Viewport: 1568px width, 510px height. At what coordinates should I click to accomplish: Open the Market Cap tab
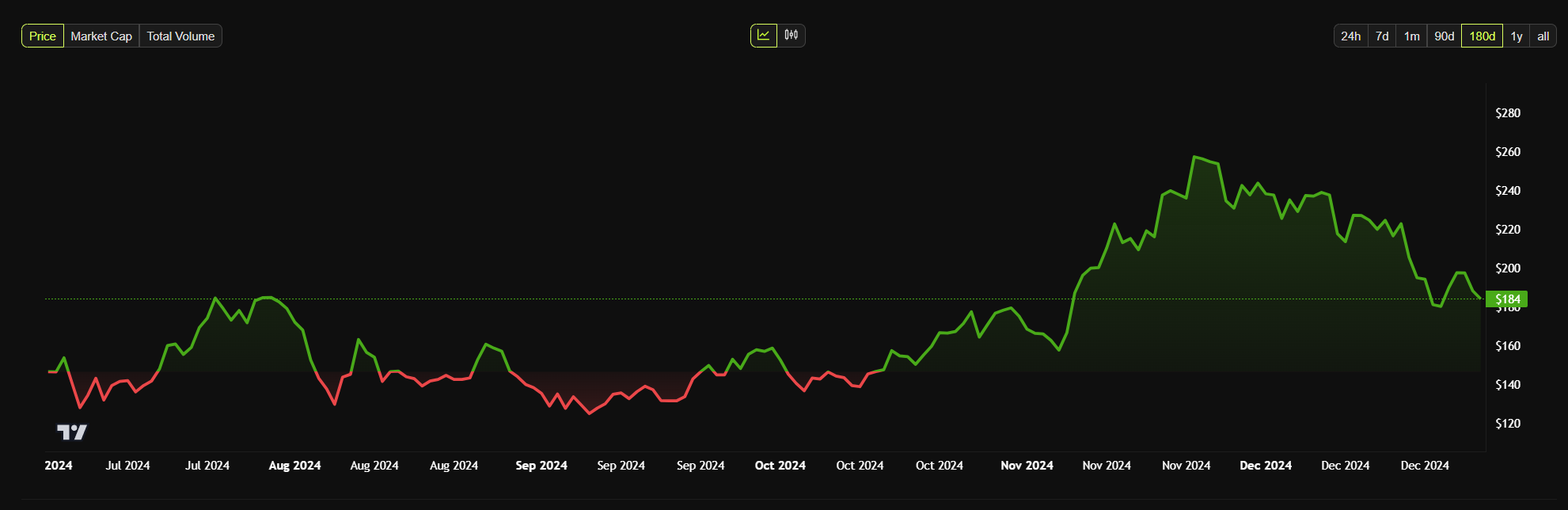coord(101,36)
